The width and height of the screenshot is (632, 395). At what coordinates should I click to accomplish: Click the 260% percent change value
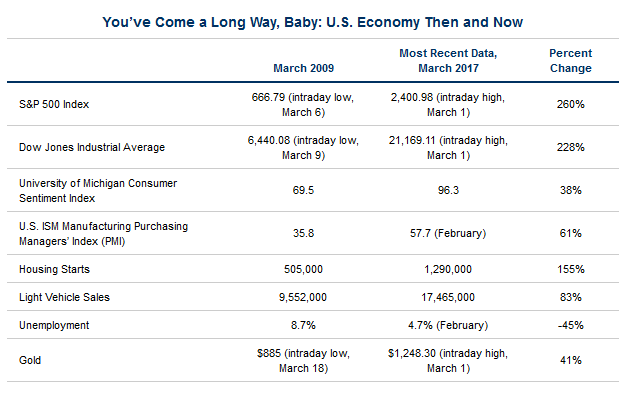(x=571, y=104)
